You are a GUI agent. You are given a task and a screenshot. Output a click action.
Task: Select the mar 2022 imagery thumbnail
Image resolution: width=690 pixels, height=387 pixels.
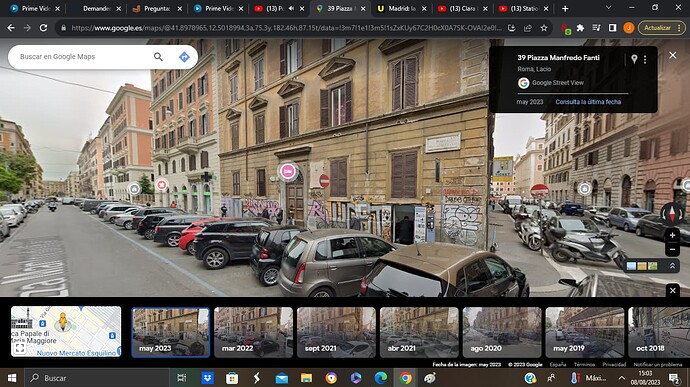point(253,332)
